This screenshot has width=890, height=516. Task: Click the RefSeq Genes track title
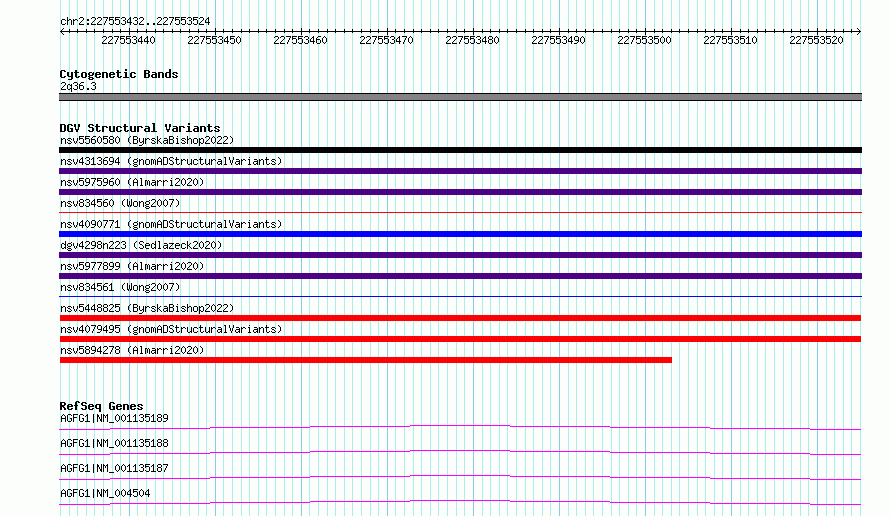tap(102, 406)
